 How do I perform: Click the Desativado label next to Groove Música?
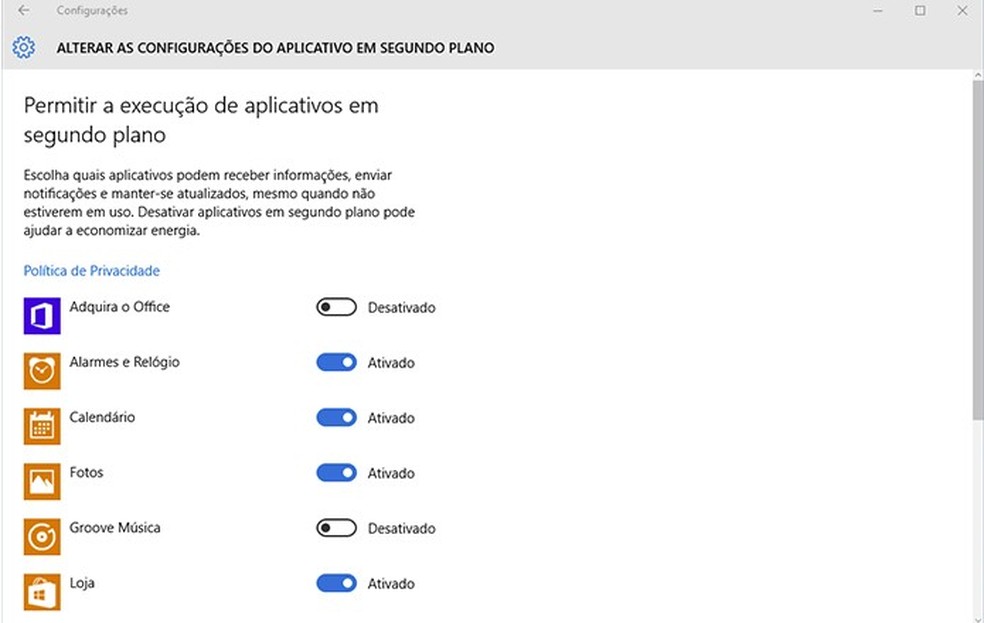404,528
